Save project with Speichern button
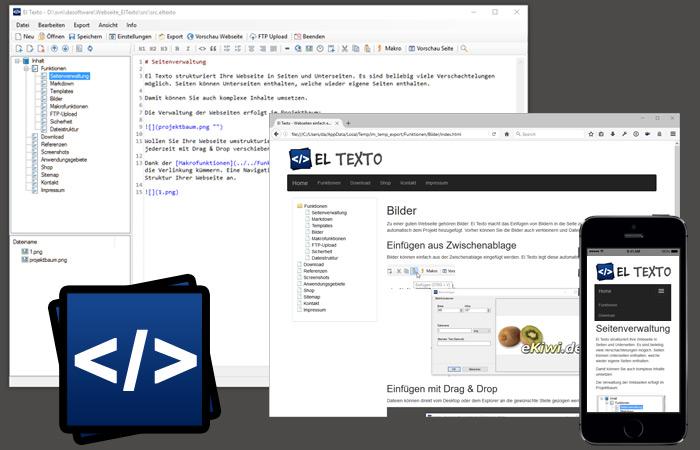This screenshot has height=450, width=700. [x=85, y=37]
